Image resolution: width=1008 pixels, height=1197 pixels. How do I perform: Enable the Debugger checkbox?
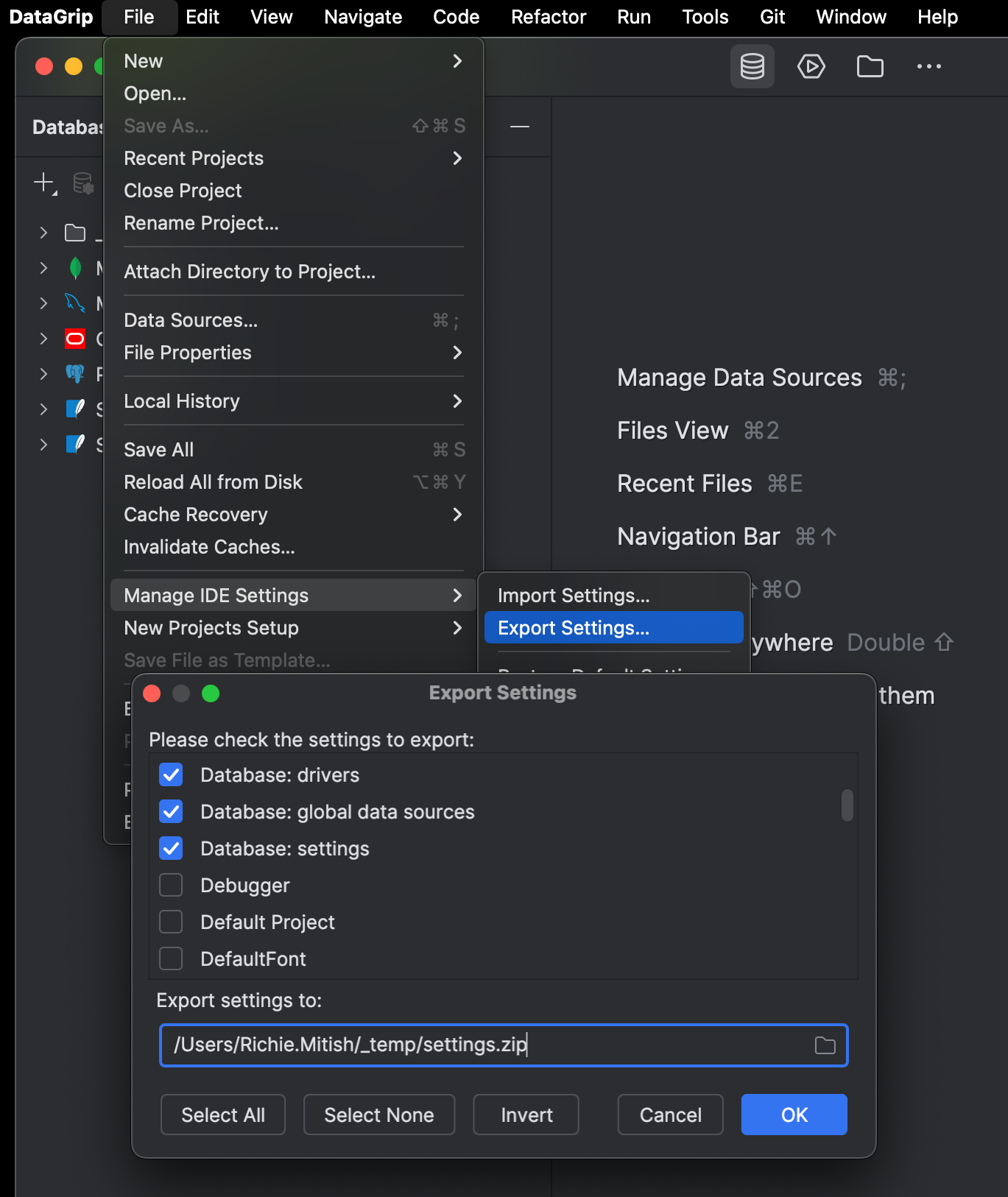click(171, 885)
